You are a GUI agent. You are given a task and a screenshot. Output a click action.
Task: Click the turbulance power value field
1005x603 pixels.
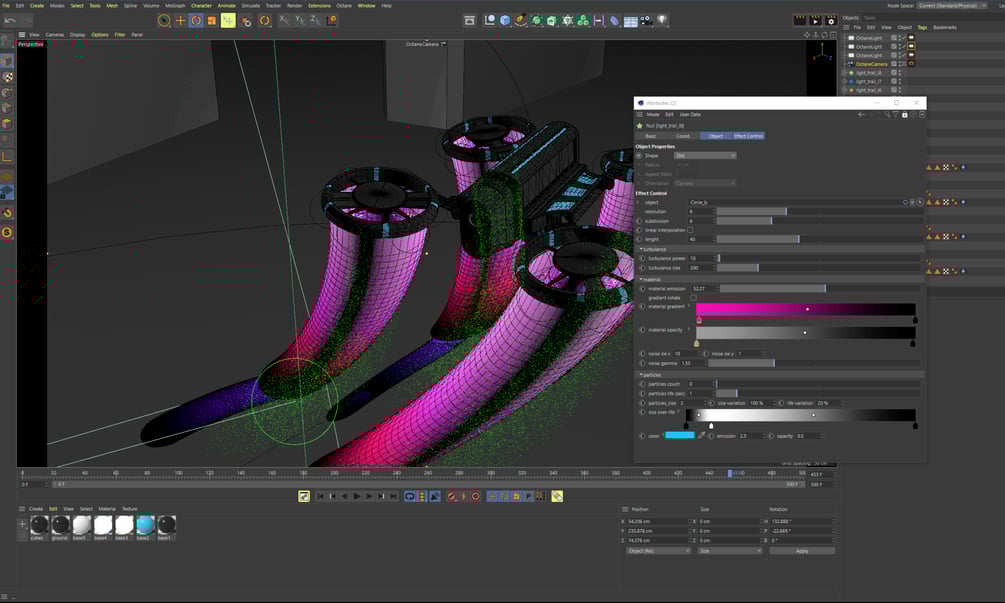701,258
